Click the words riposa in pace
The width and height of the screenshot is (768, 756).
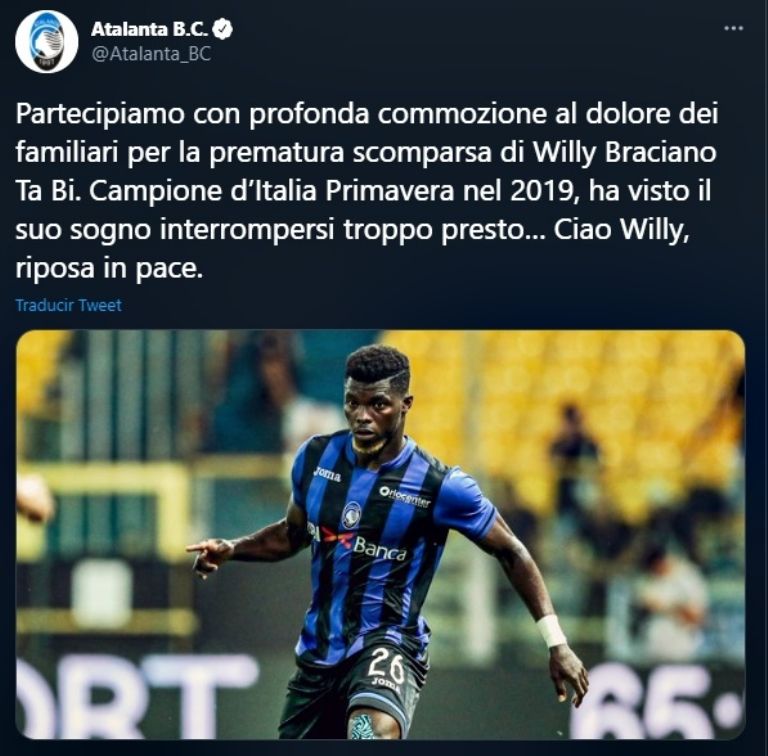pyautogui.click(x=109, y=268)
